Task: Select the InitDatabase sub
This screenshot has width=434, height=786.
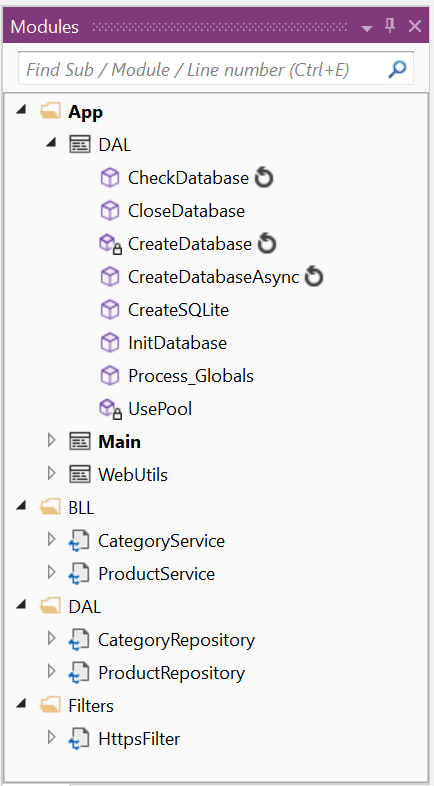Action: tap(177, 343)
